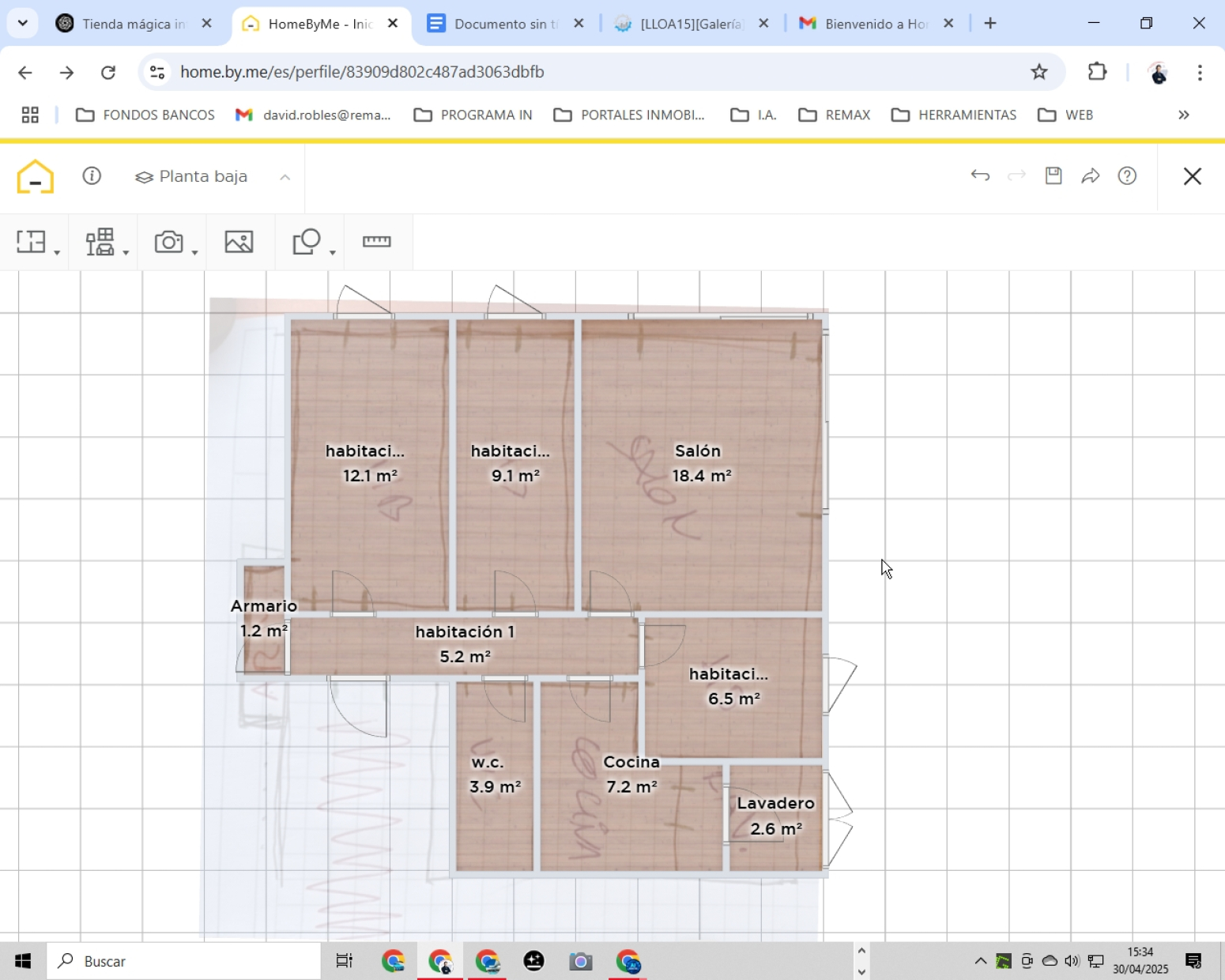View site information icon
This screenshot has height=980, width=1225.
[x=157, y=72]
